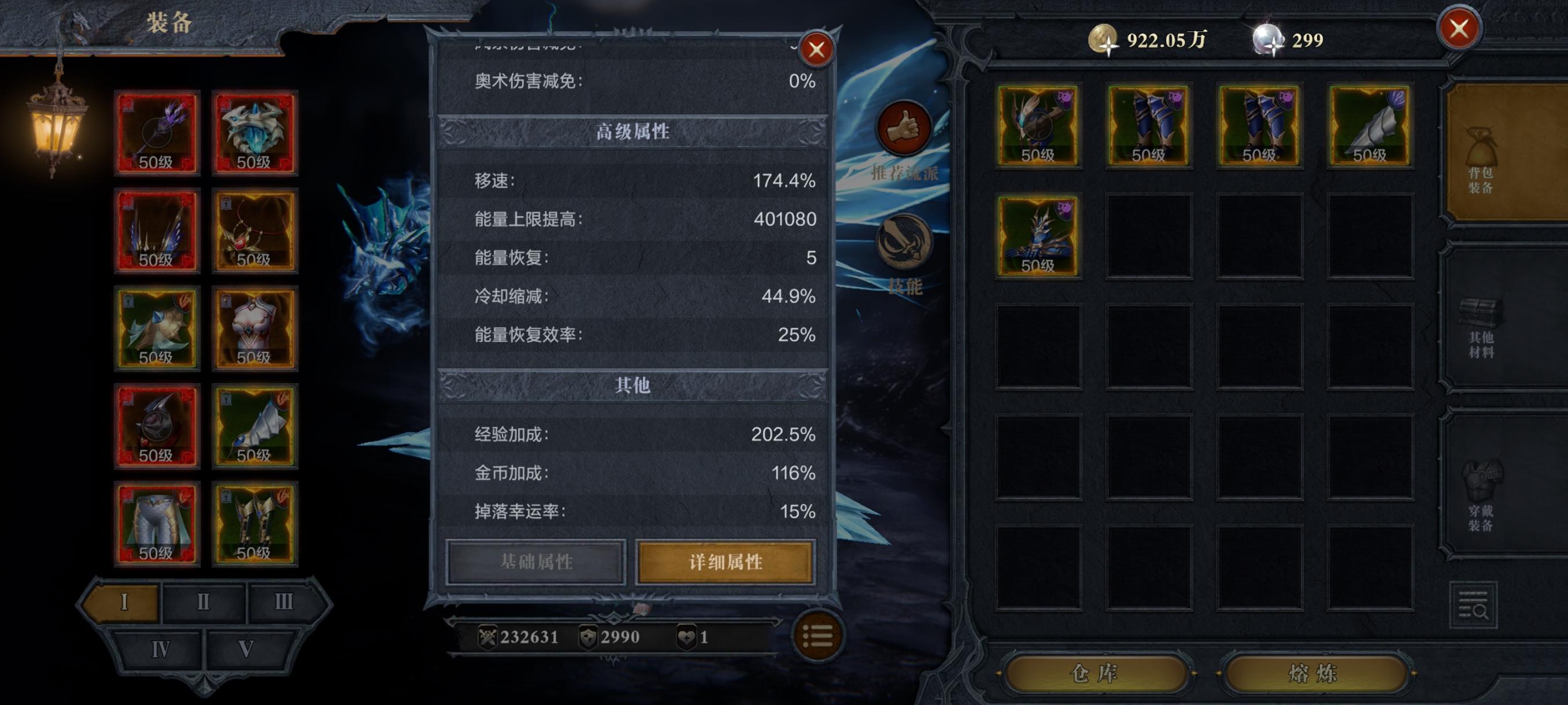Switch to equipment loadout III
The height and width of the screenshot is (705, 1568).
point(284,602)
